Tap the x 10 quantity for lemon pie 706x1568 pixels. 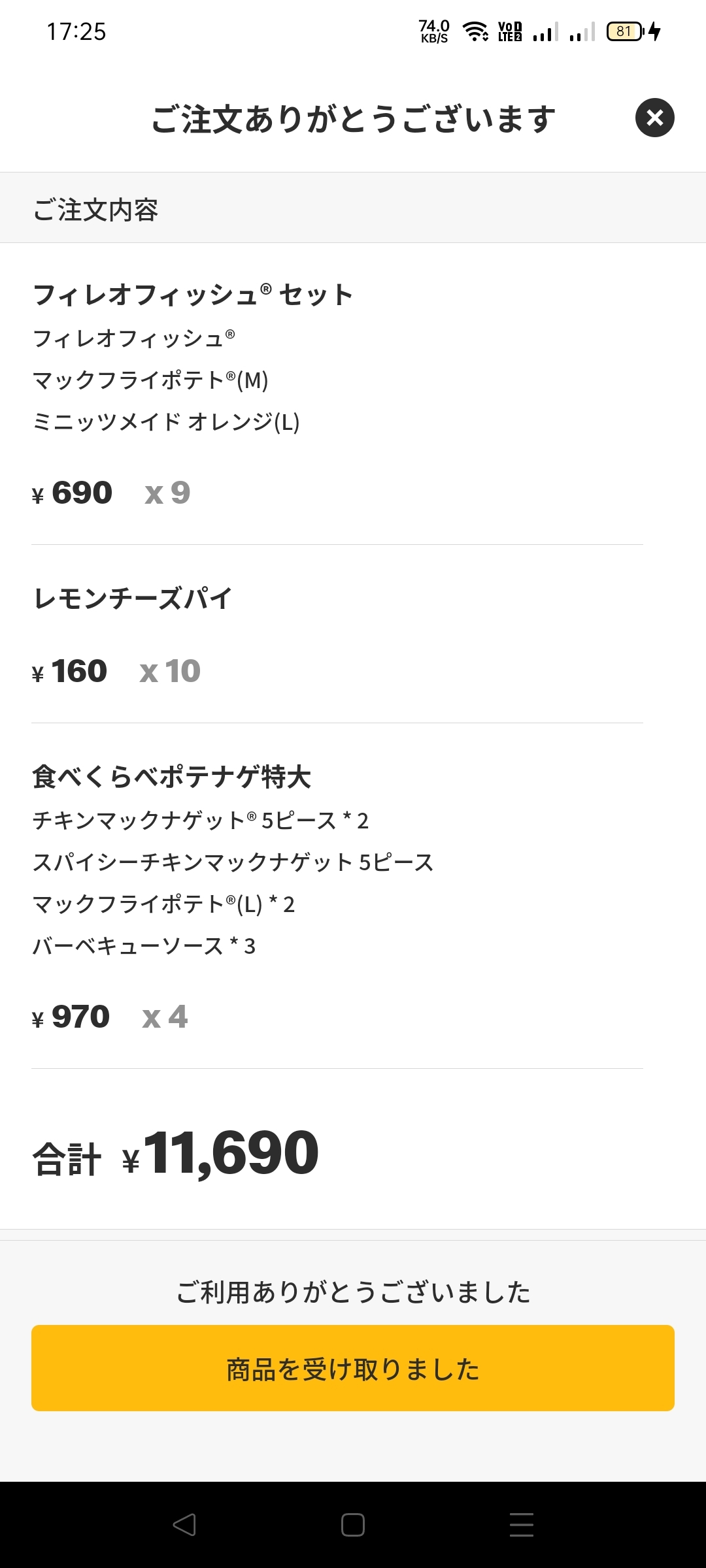coord(170,671)
